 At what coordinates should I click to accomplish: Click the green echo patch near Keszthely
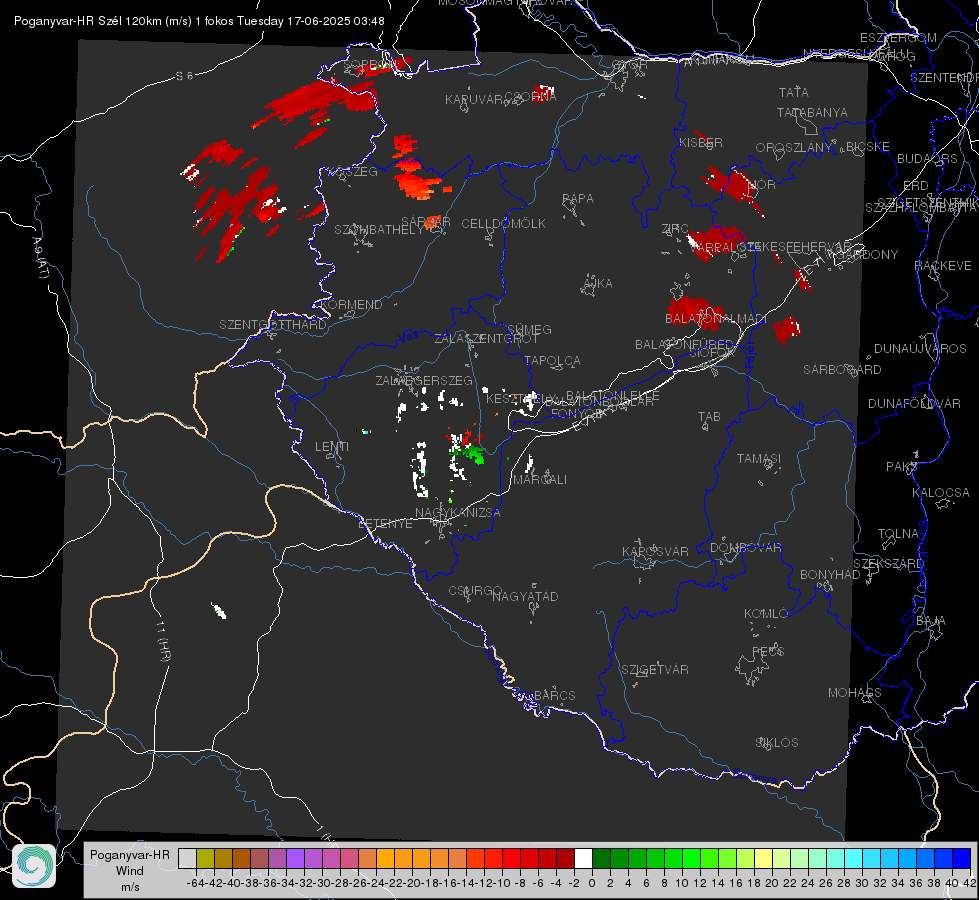click(x=470, y=453)
